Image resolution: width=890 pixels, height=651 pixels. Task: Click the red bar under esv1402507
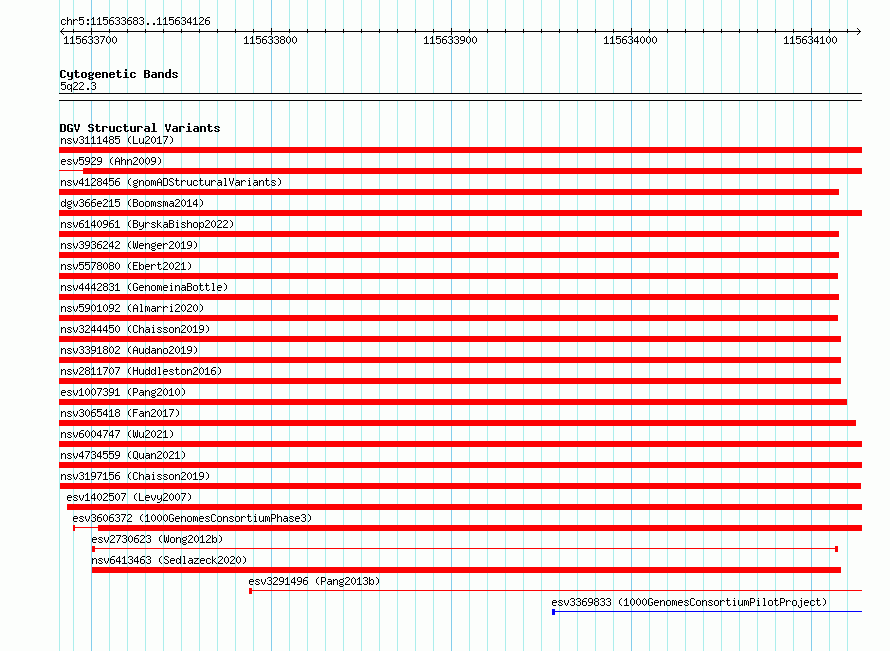(464, 507)
